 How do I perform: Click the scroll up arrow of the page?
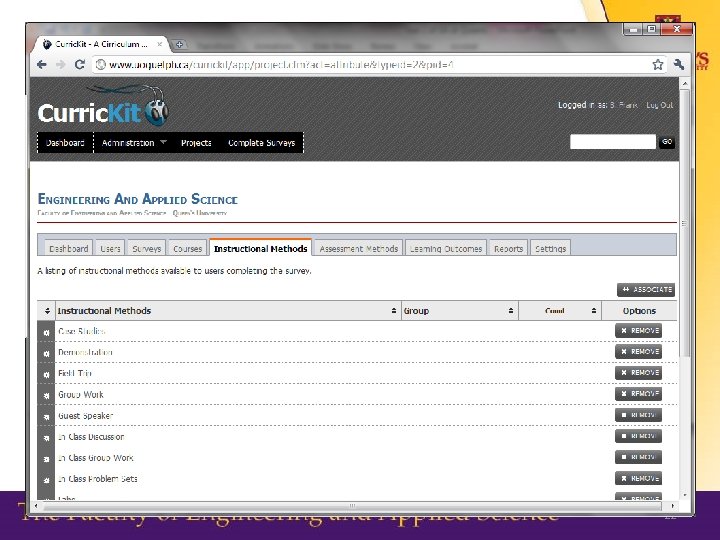tap(684, 84)
